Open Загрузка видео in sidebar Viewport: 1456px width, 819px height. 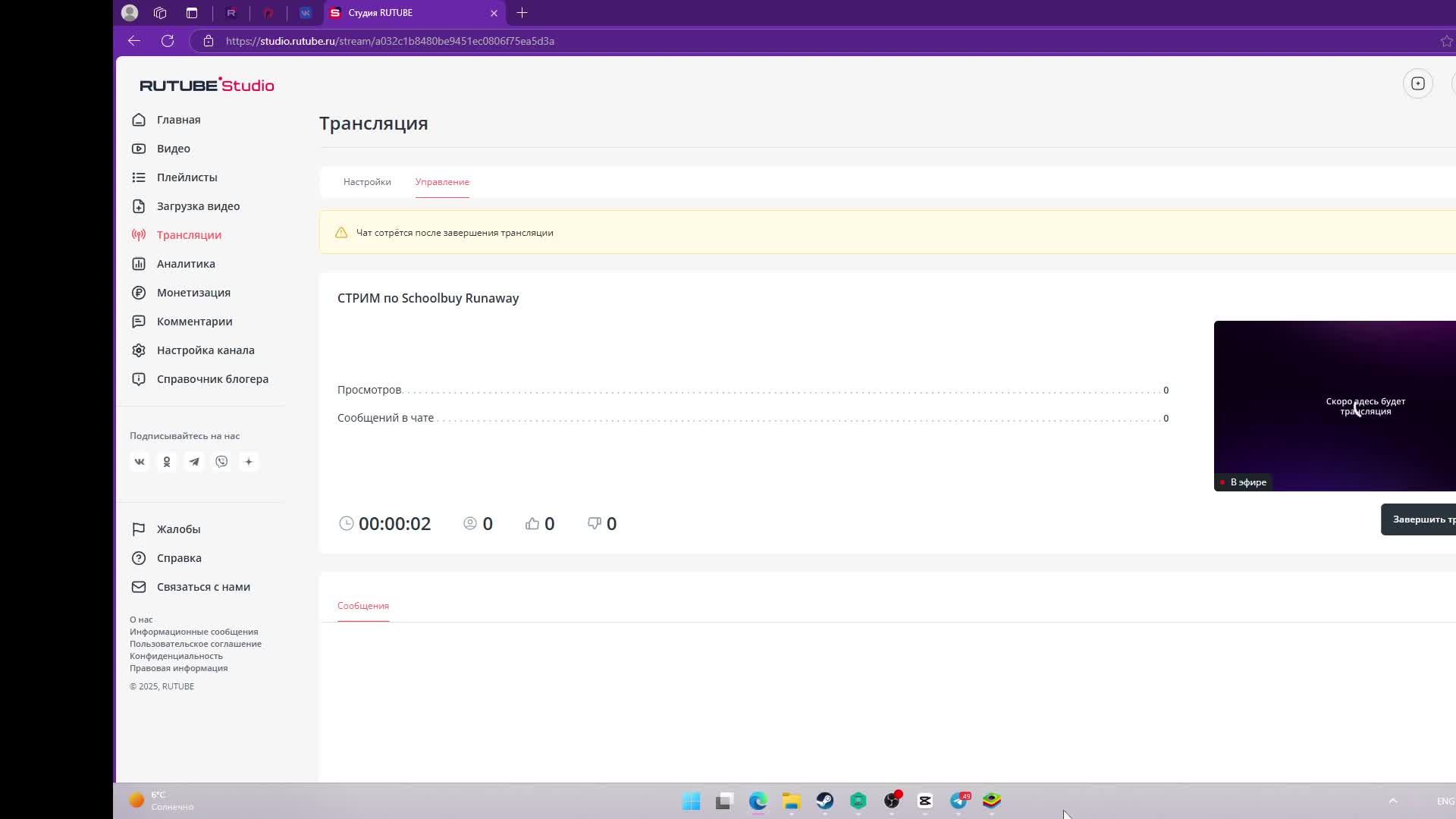198,206
